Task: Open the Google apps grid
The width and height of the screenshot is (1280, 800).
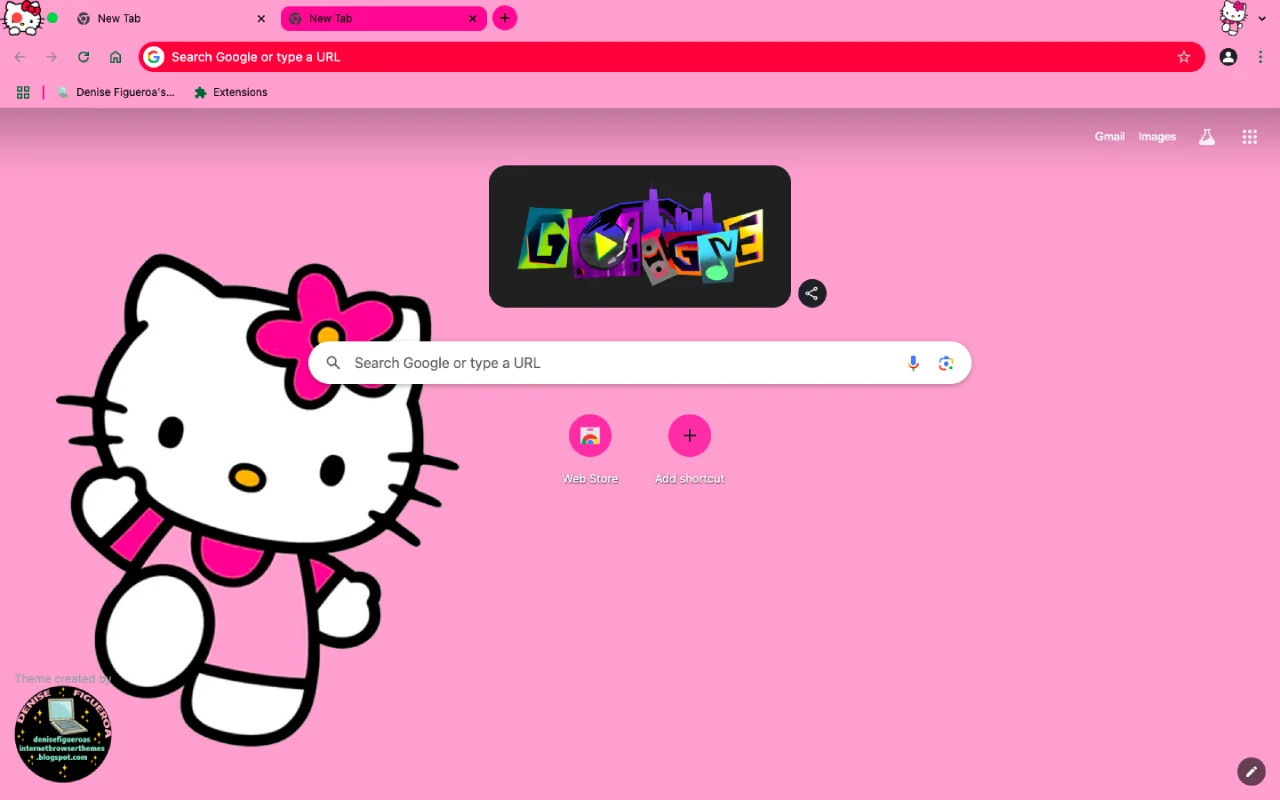Action: tap(1250, 137)
